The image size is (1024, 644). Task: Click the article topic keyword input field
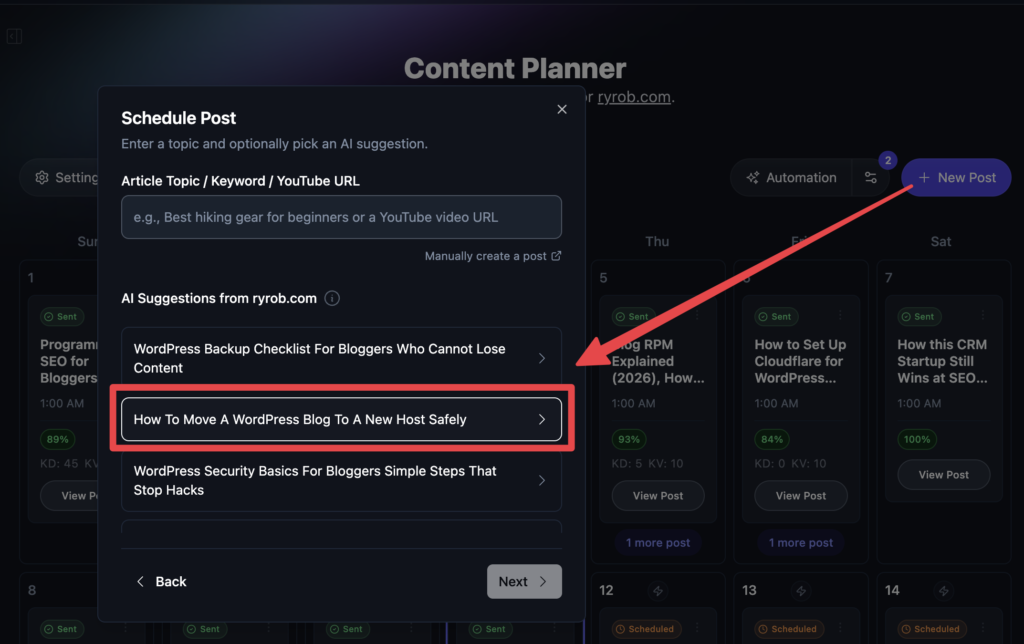[x=341, y=217]
